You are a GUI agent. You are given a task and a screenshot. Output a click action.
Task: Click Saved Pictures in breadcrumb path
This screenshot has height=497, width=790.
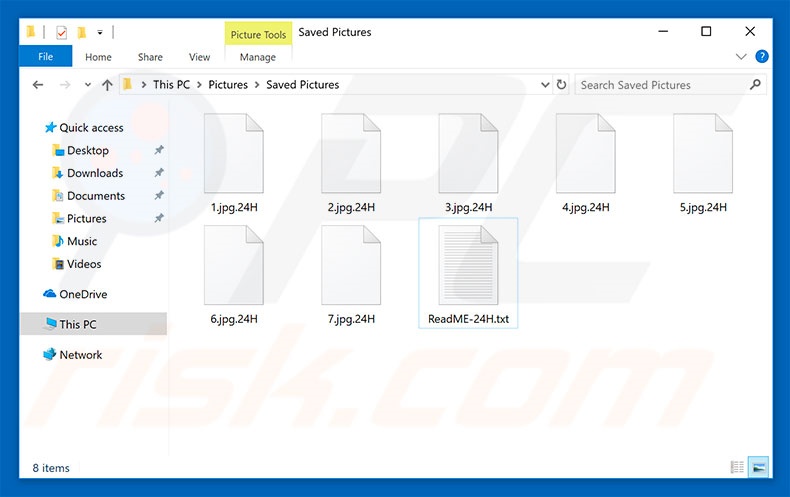[303, 85]
